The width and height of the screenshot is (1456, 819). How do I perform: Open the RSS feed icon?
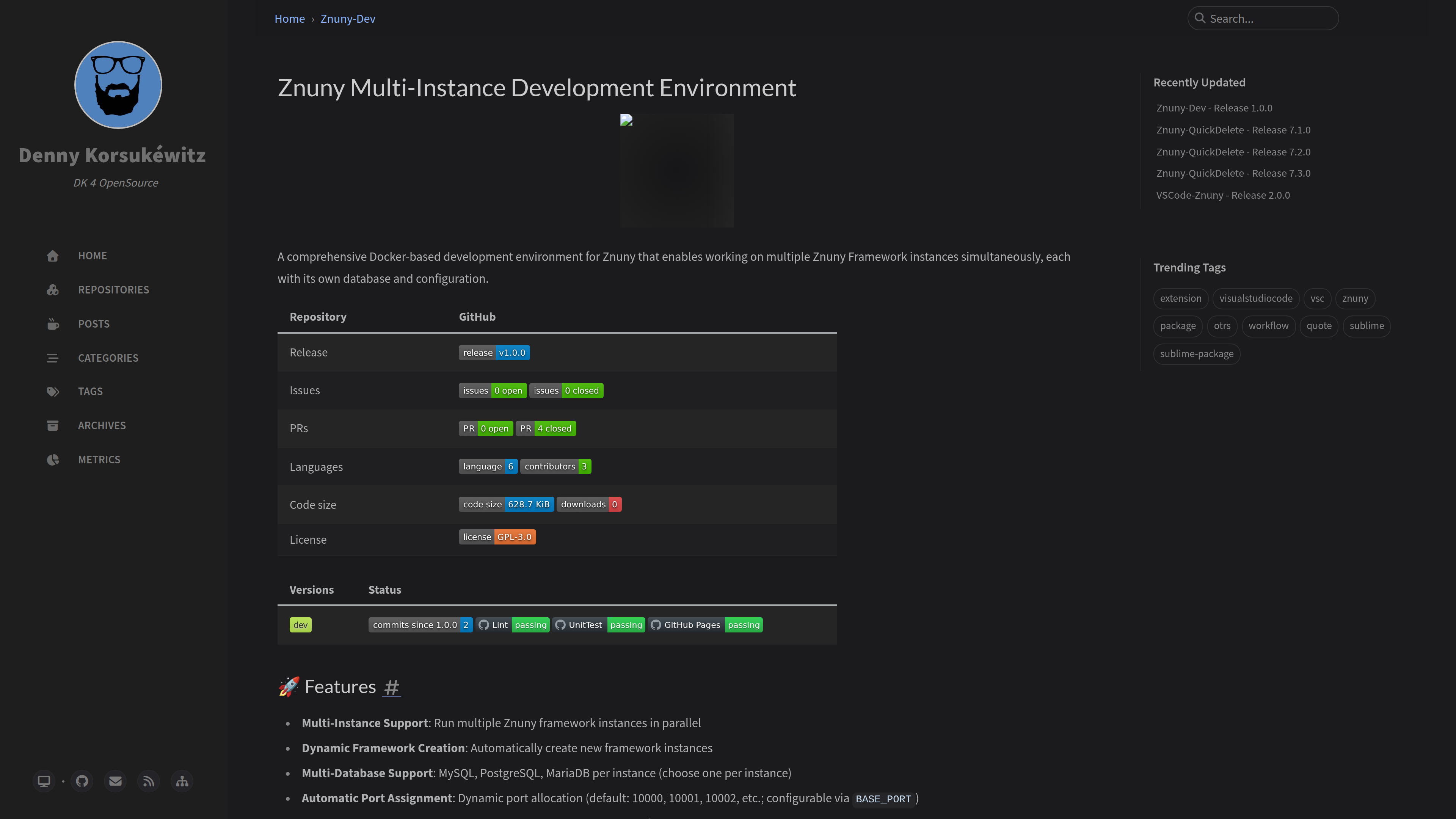point(149,781)
